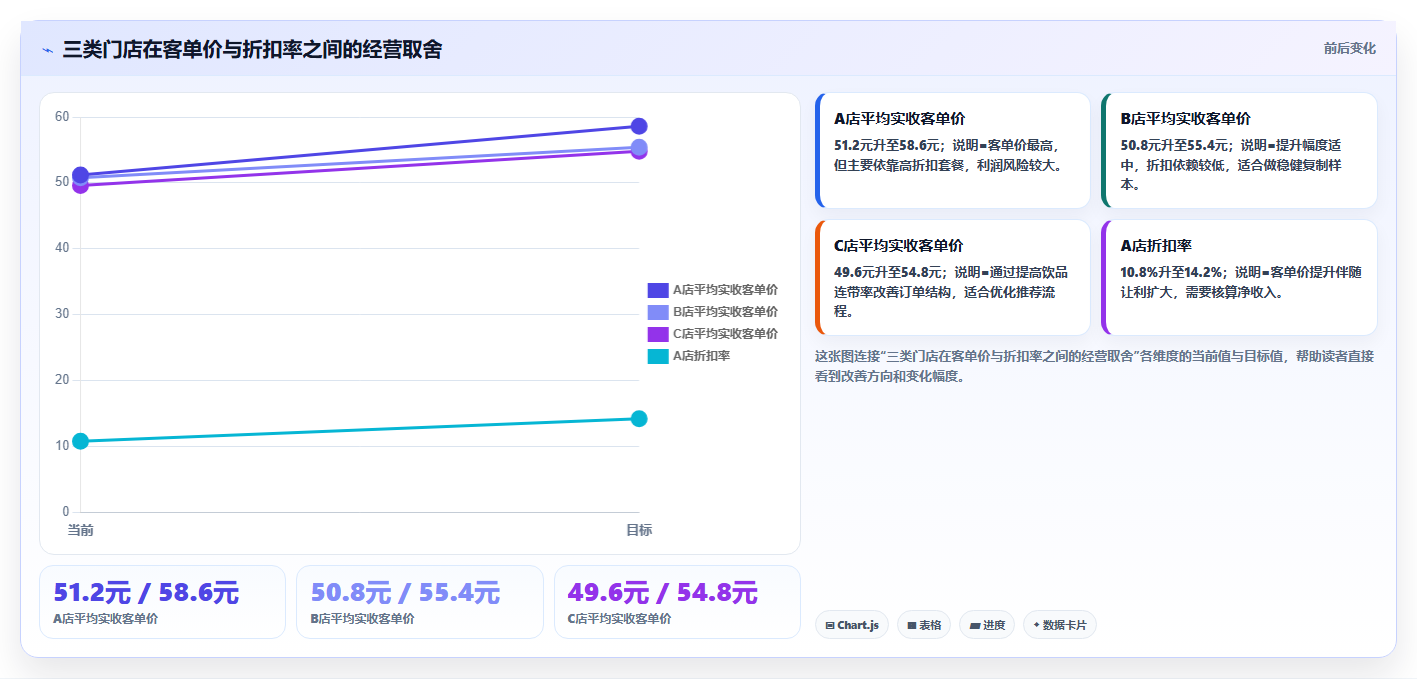This screenshot has width=1417, height=679.
Task: Click the 目标 x-axis label
Action: tap(639, 530)
